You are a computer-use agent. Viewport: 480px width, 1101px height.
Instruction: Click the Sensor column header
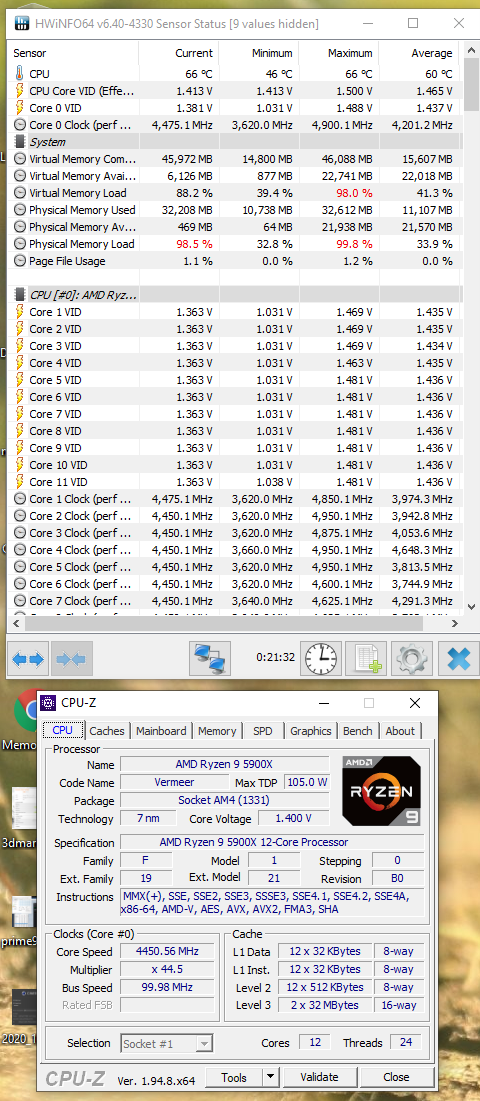click(x=74, y=53)
